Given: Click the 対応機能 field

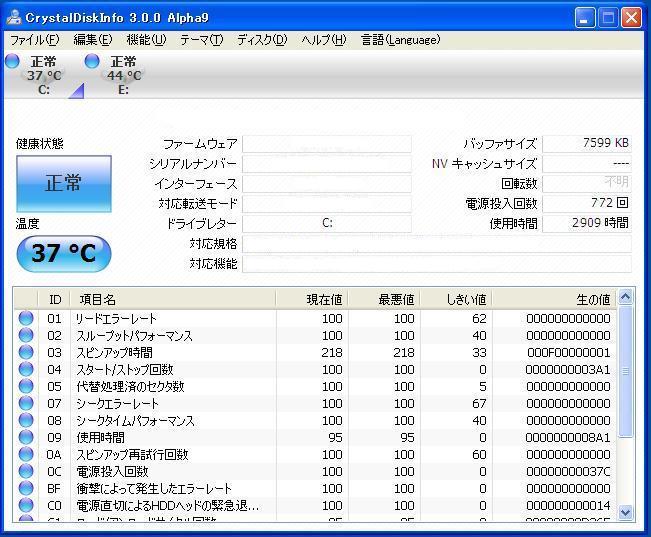Looking at the screenshot, I should coord(437,263).
